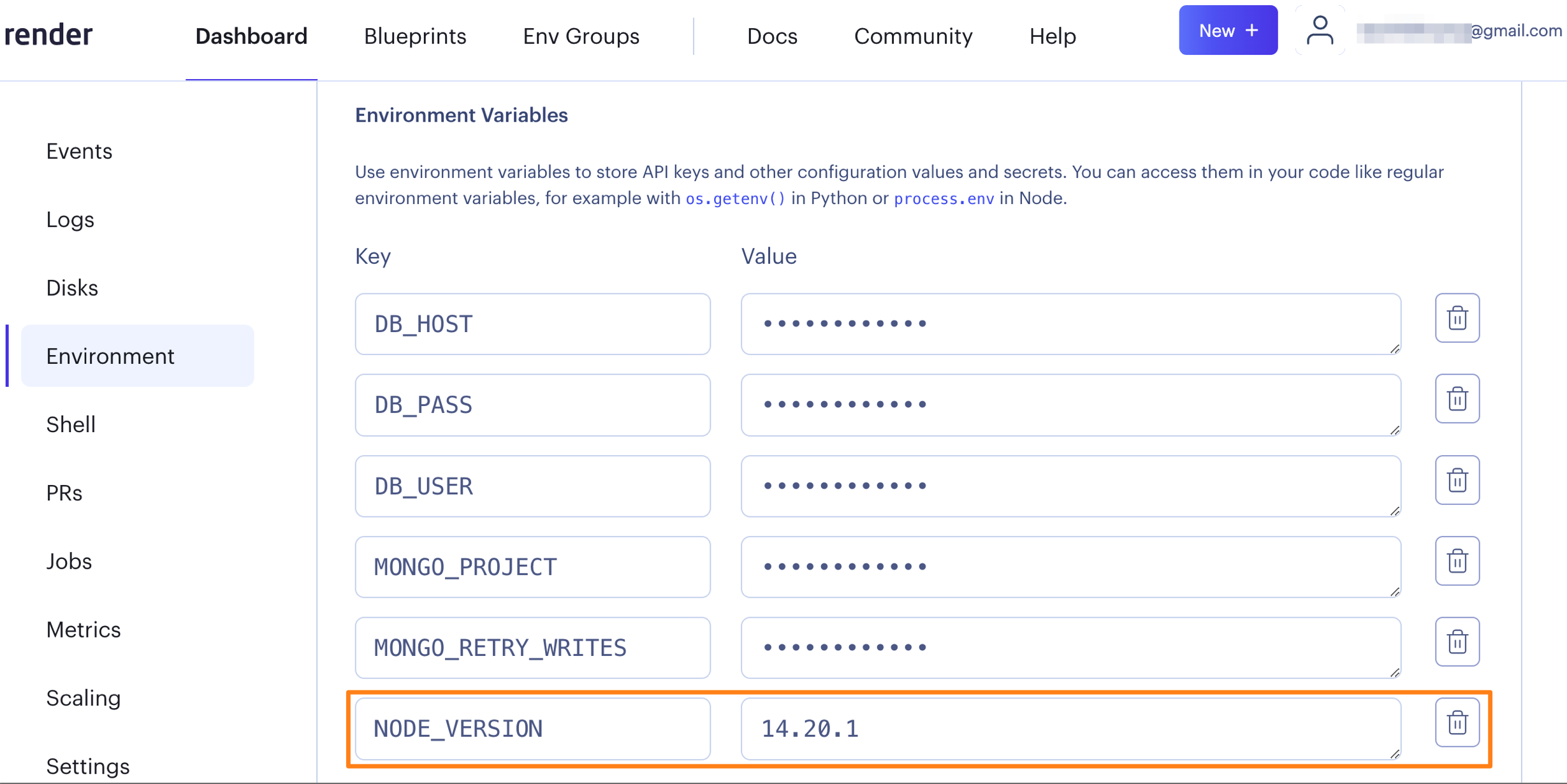This screenshot has width=1567, height=784.
Task: Open the Docs link
Action: click(x=772, y=36)
